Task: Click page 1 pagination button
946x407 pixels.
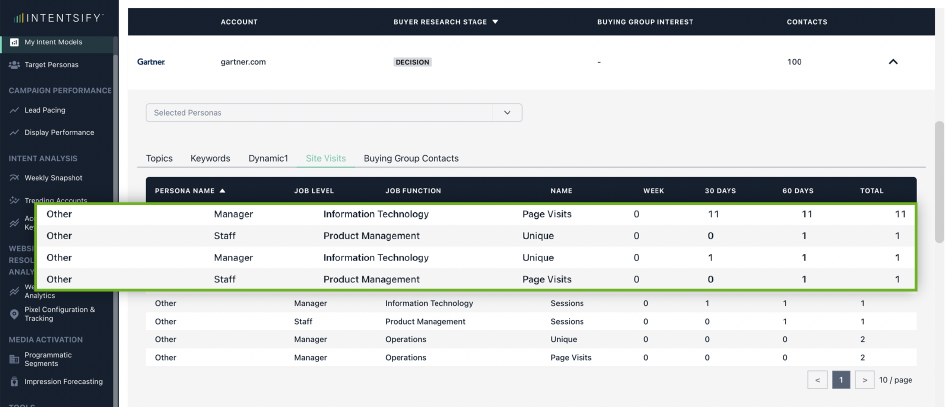Action: click(841, 380)
